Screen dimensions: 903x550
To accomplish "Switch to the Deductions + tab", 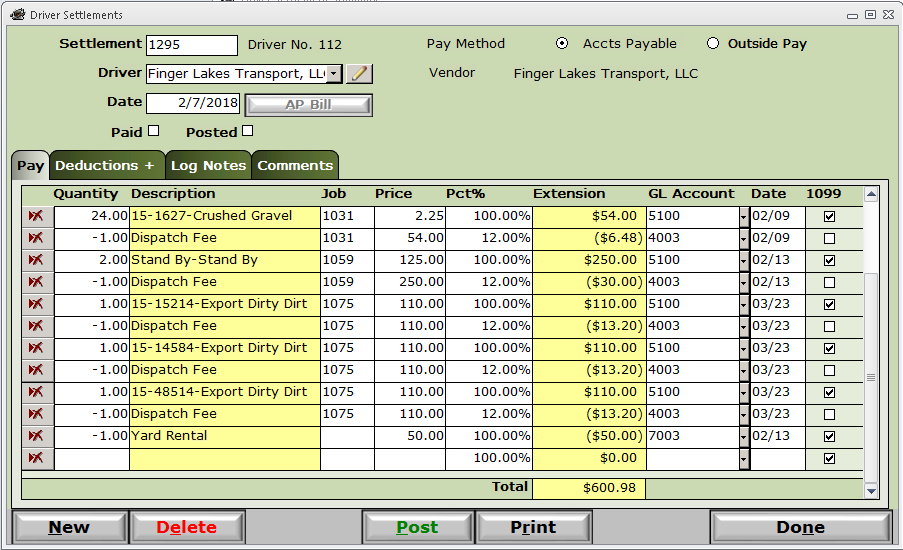I will pyautogui.click(x=107, y=165).
